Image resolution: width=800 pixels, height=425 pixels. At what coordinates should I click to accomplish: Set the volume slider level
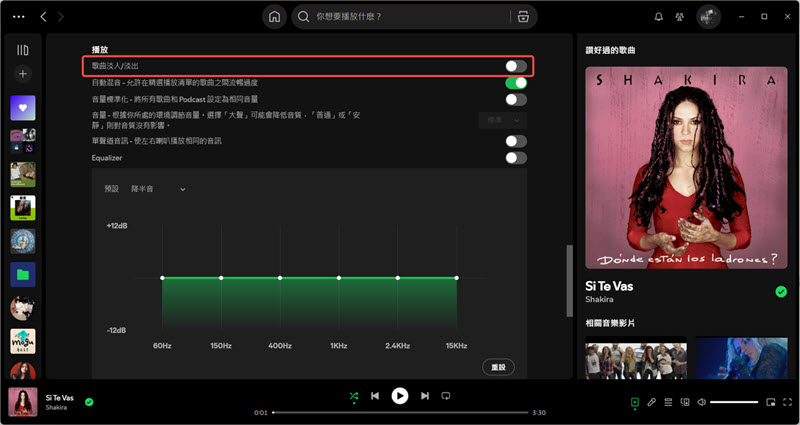[x=734, y=403]
